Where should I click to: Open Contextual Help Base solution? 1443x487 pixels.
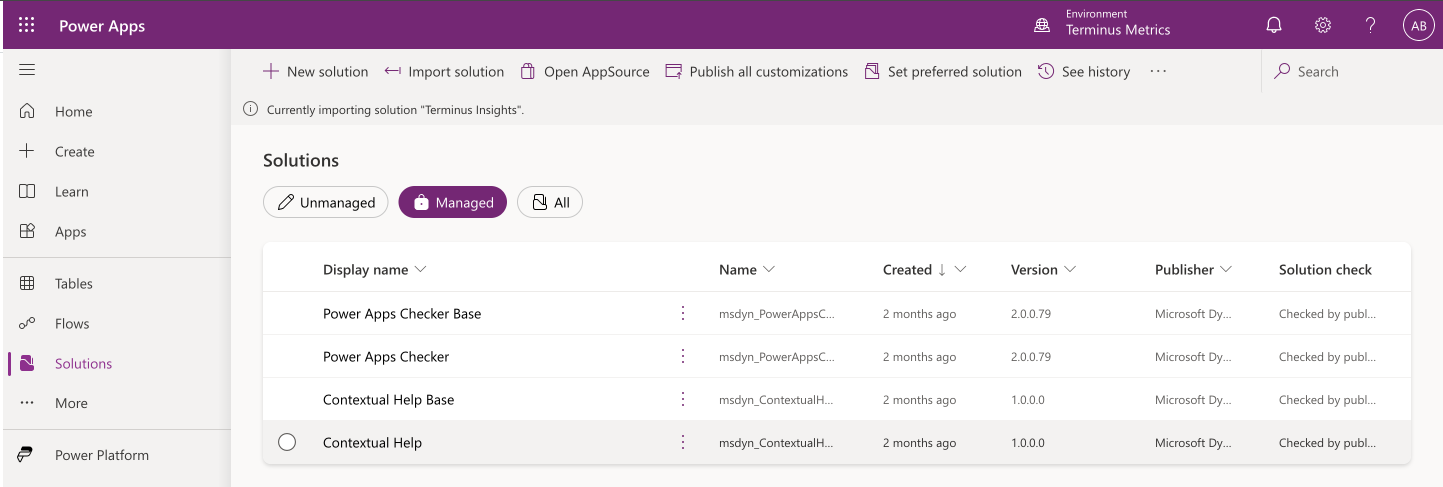point(388,400)
